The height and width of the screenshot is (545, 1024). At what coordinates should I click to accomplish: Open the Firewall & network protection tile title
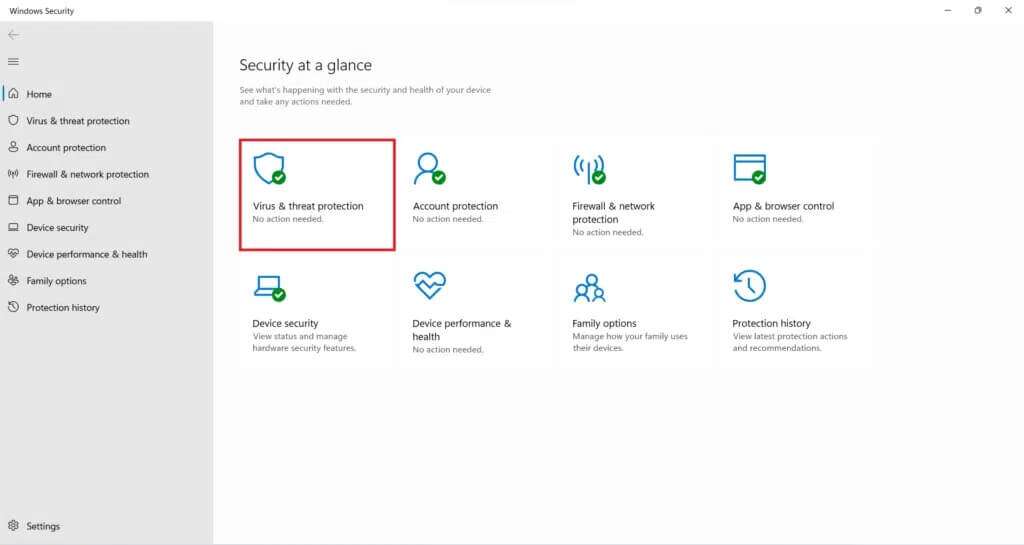click(x=613, y=213)
